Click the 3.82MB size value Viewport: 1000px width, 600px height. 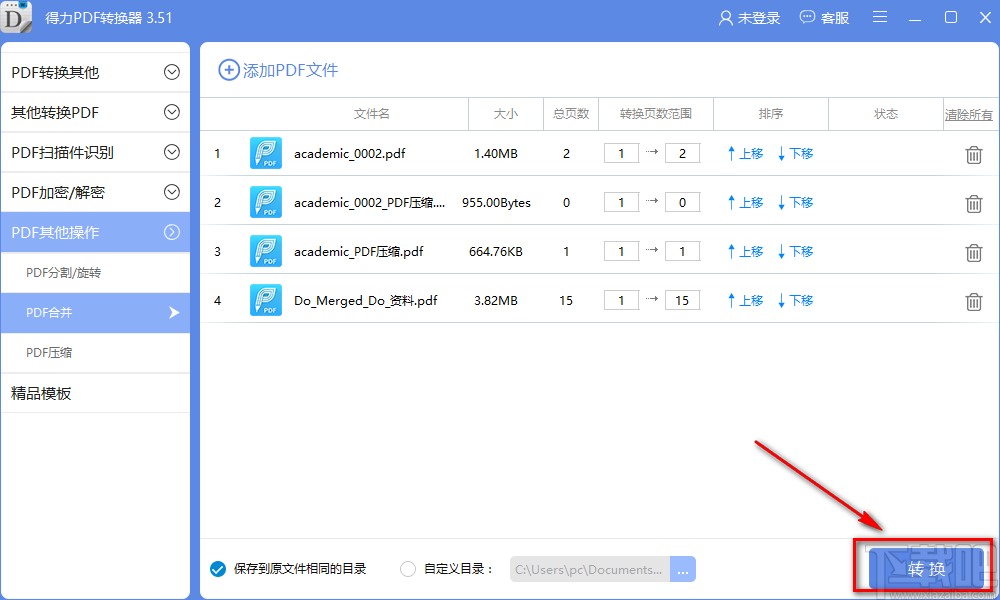496,300
